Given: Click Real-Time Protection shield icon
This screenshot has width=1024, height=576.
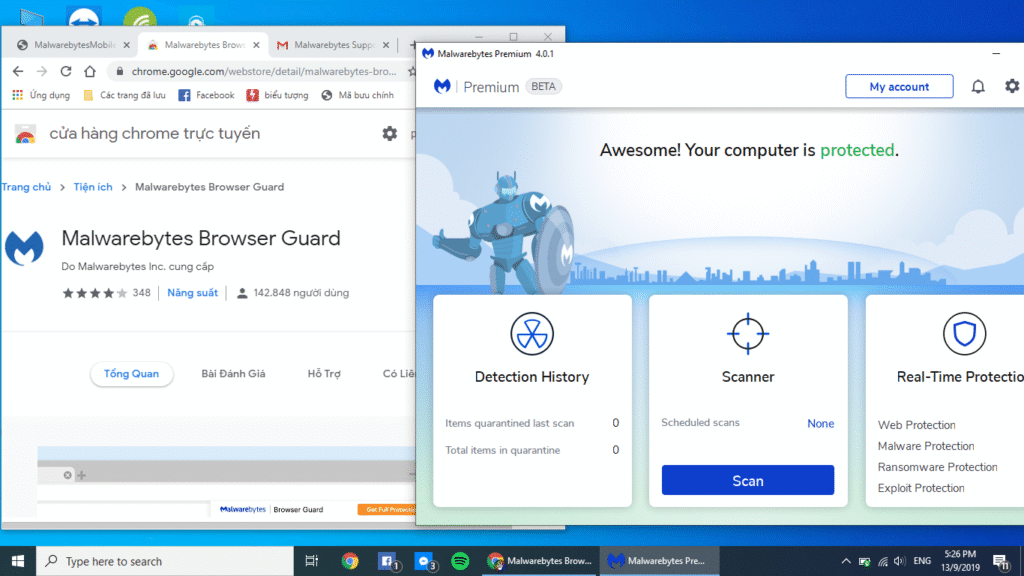Looking at the screenshot, I should [964, 334].
